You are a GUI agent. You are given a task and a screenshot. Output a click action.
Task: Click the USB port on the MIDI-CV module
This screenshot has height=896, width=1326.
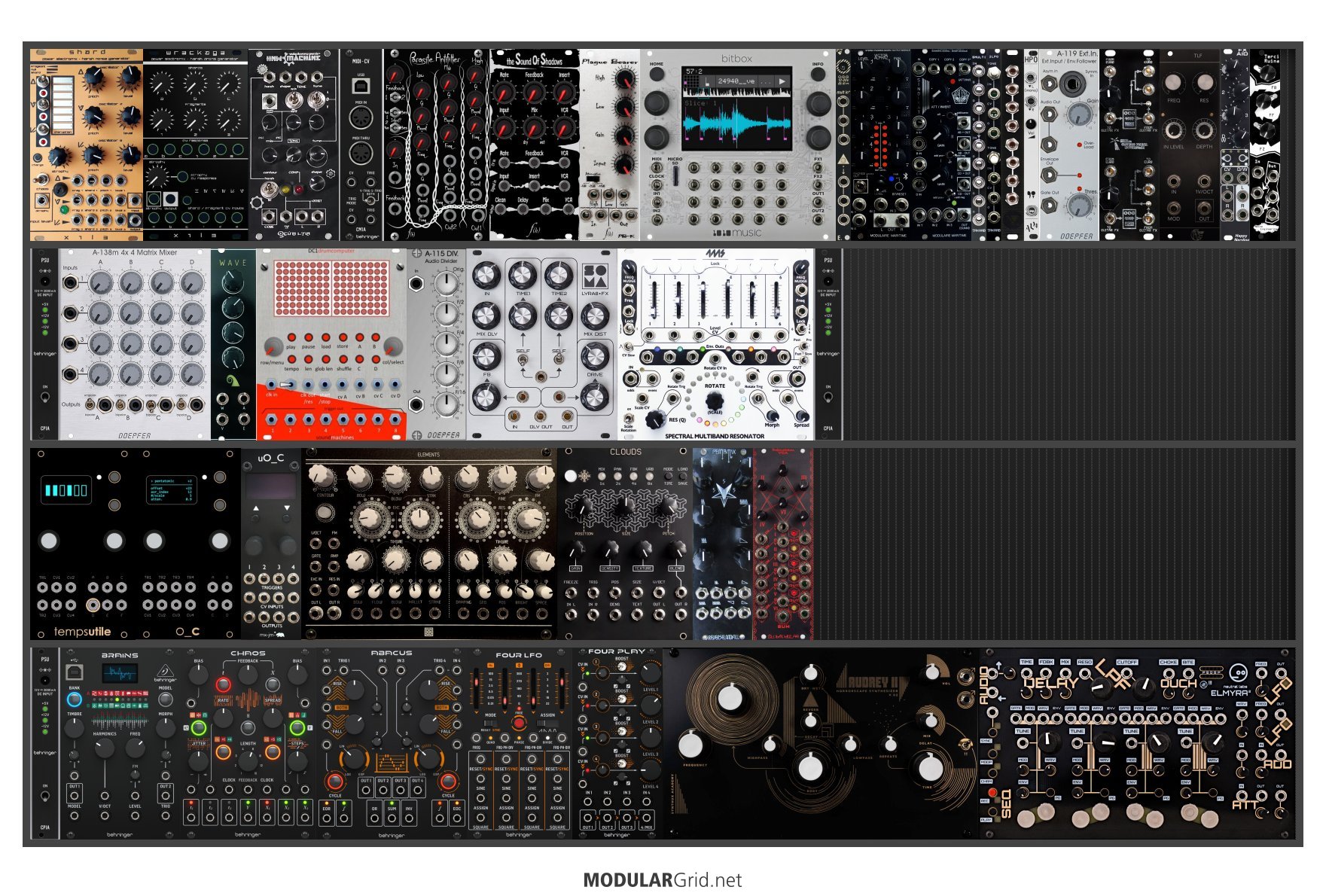tap(361, 86)
